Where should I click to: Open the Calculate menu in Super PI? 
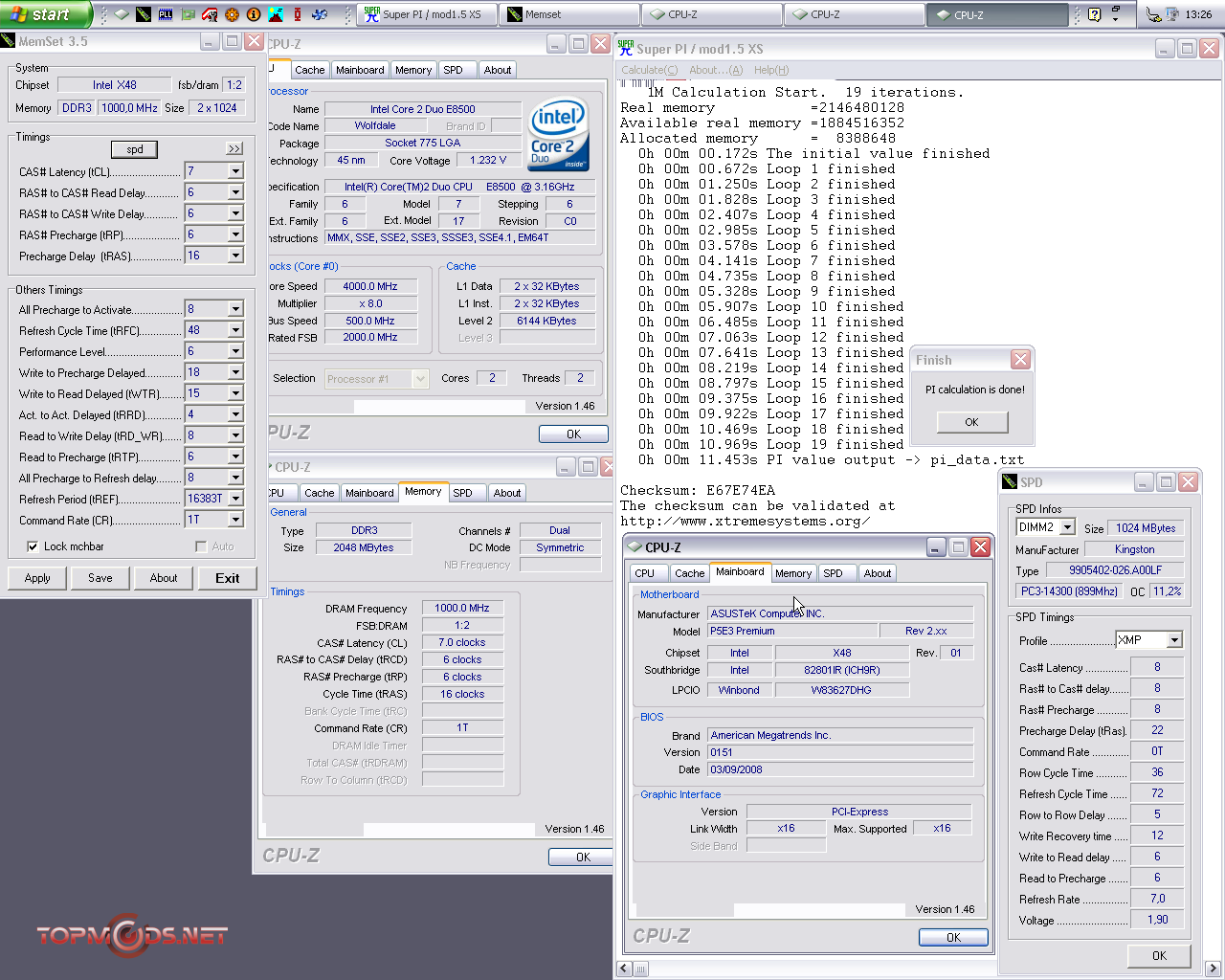click(x=649, y=70)
